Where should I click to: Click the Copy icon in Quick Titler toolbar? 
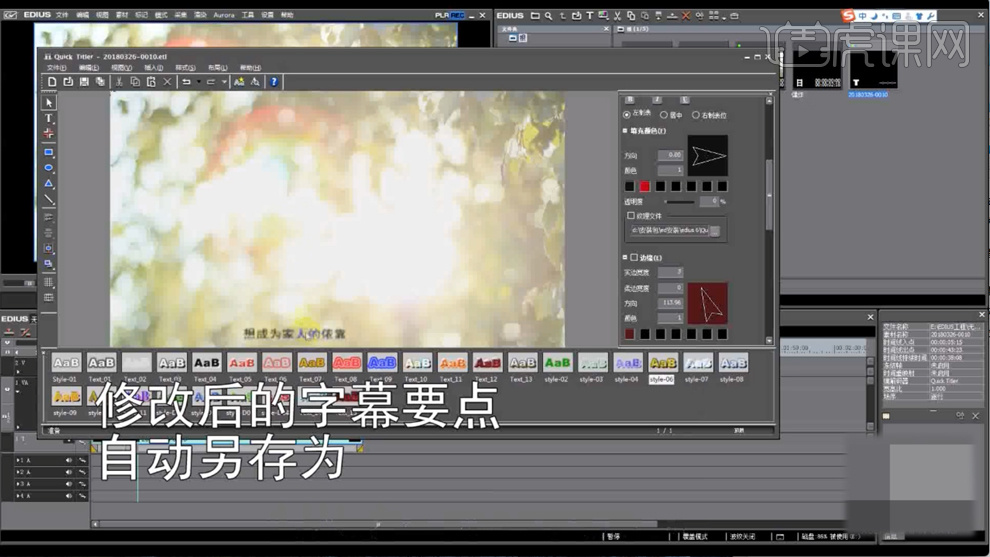point(135,81)
